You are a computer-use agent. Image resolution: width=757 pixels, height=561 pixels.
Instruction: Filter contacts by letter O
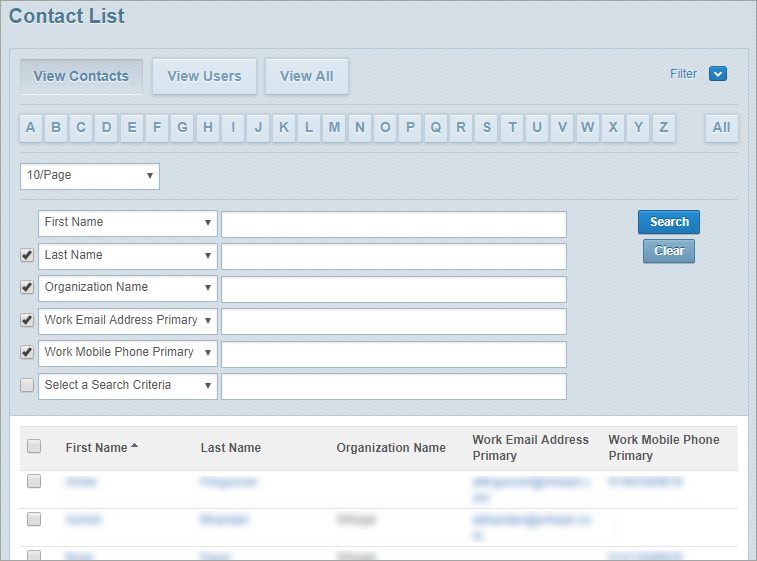(385, 128)
